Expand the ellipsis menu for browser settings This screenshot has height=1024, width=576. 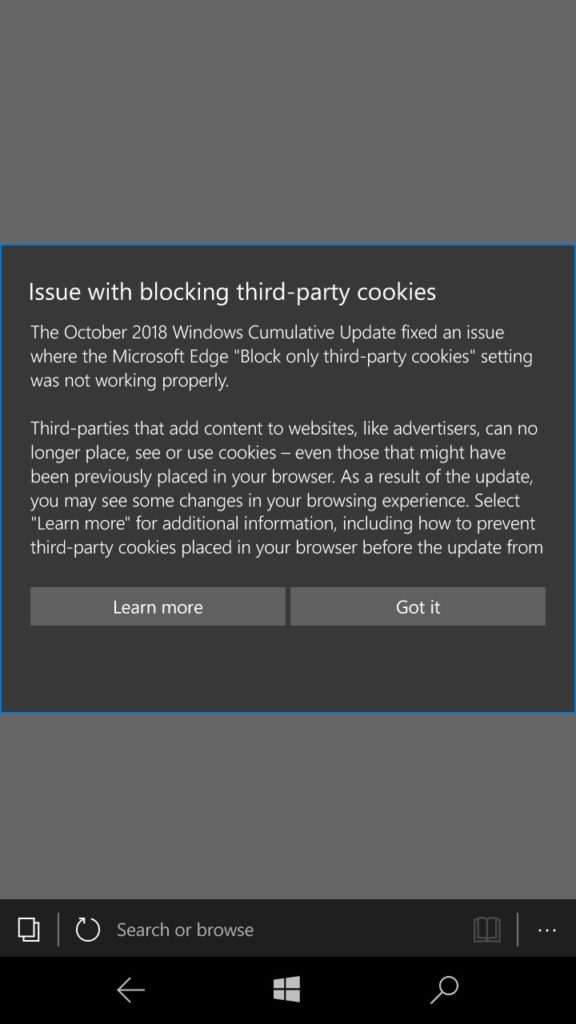546,930
